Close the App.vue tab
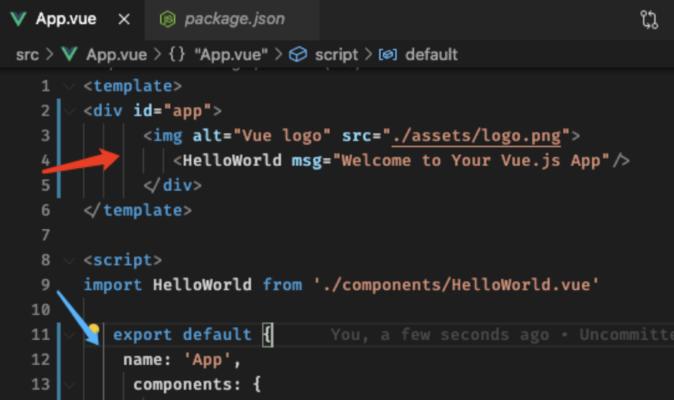 point(124,19)
